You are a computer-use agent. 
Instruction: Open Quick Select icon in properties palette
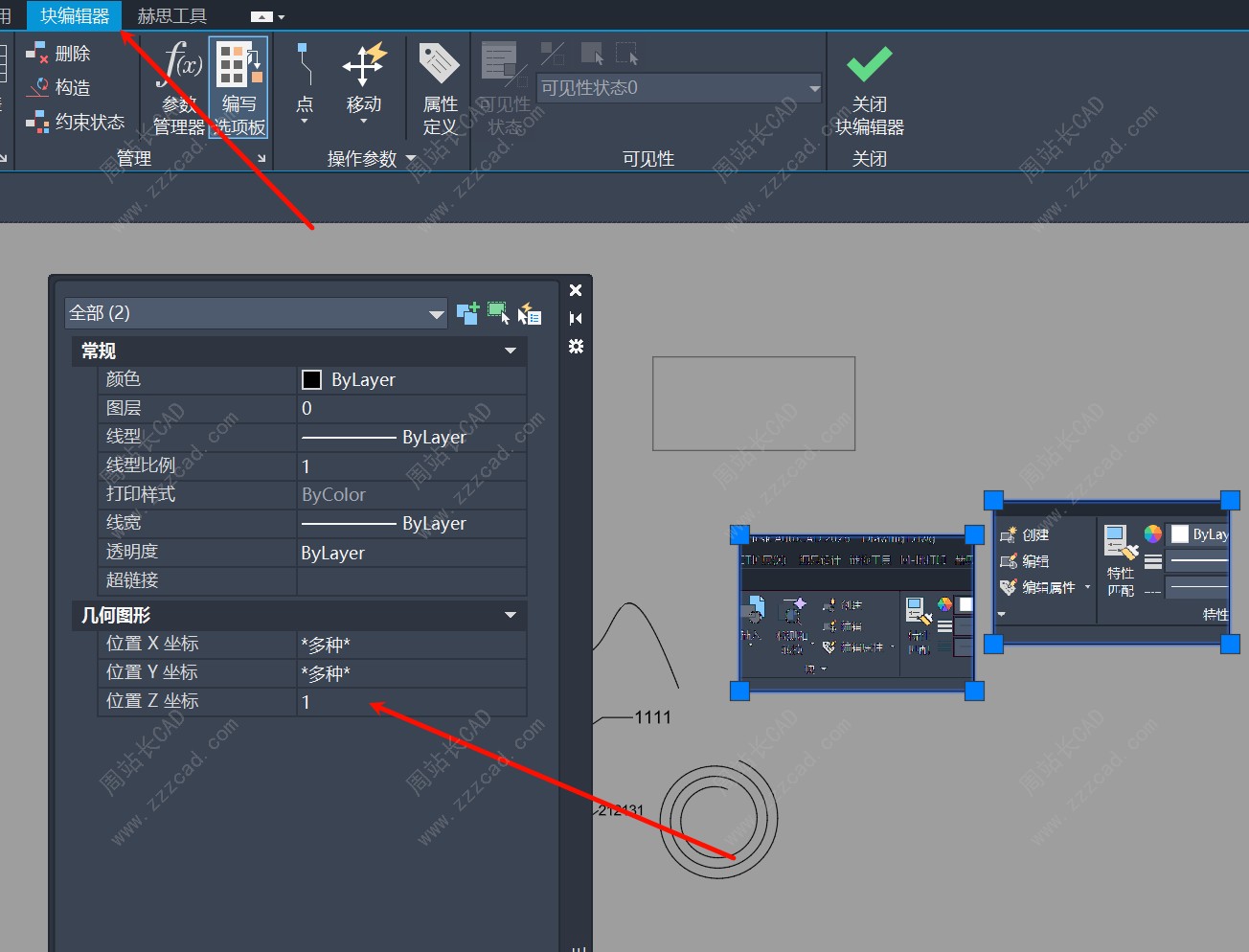(530, 313)
